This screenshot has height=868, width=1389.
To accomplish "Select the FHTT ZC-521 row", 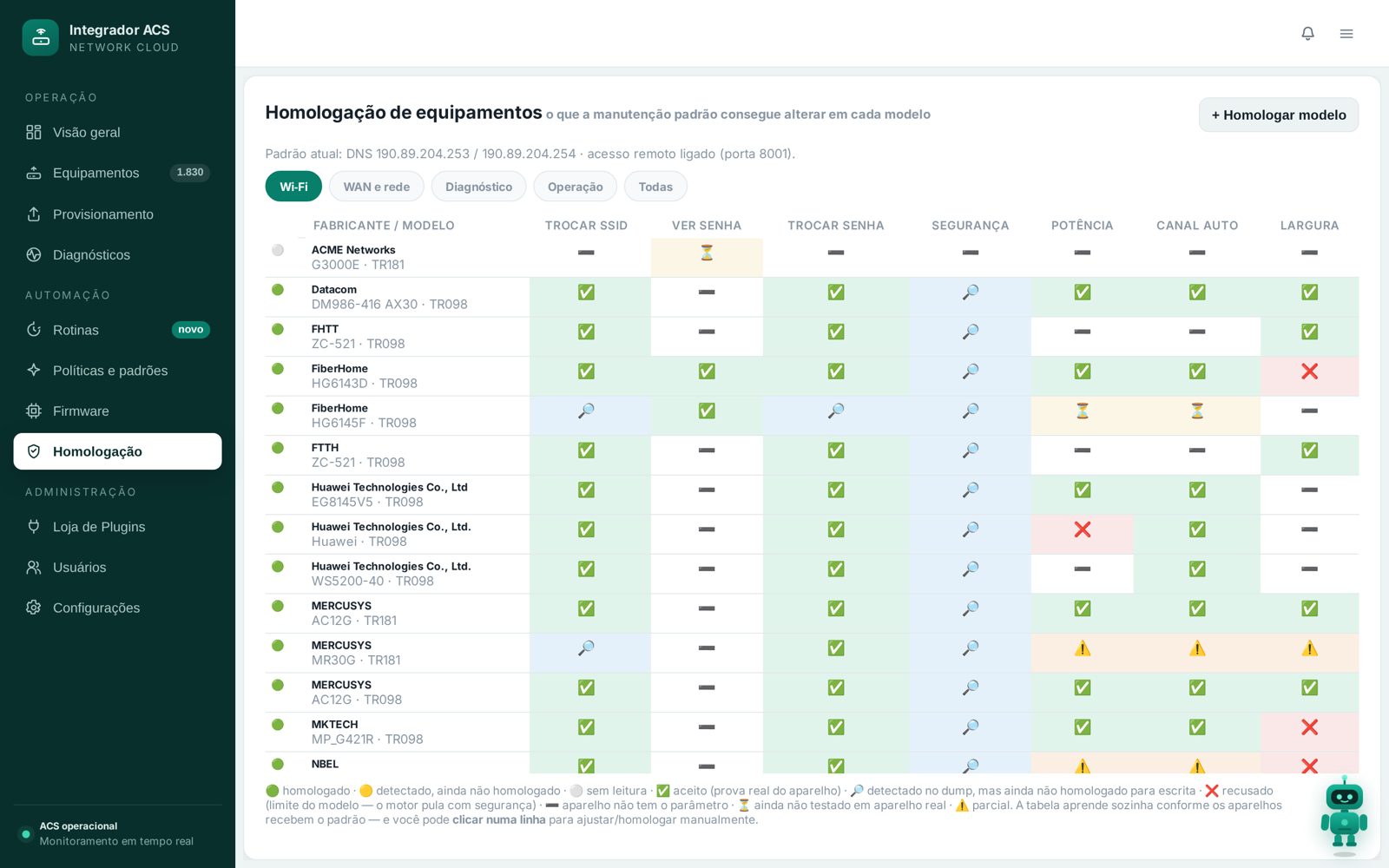I will pyautogui.click(x=812, y=337).
